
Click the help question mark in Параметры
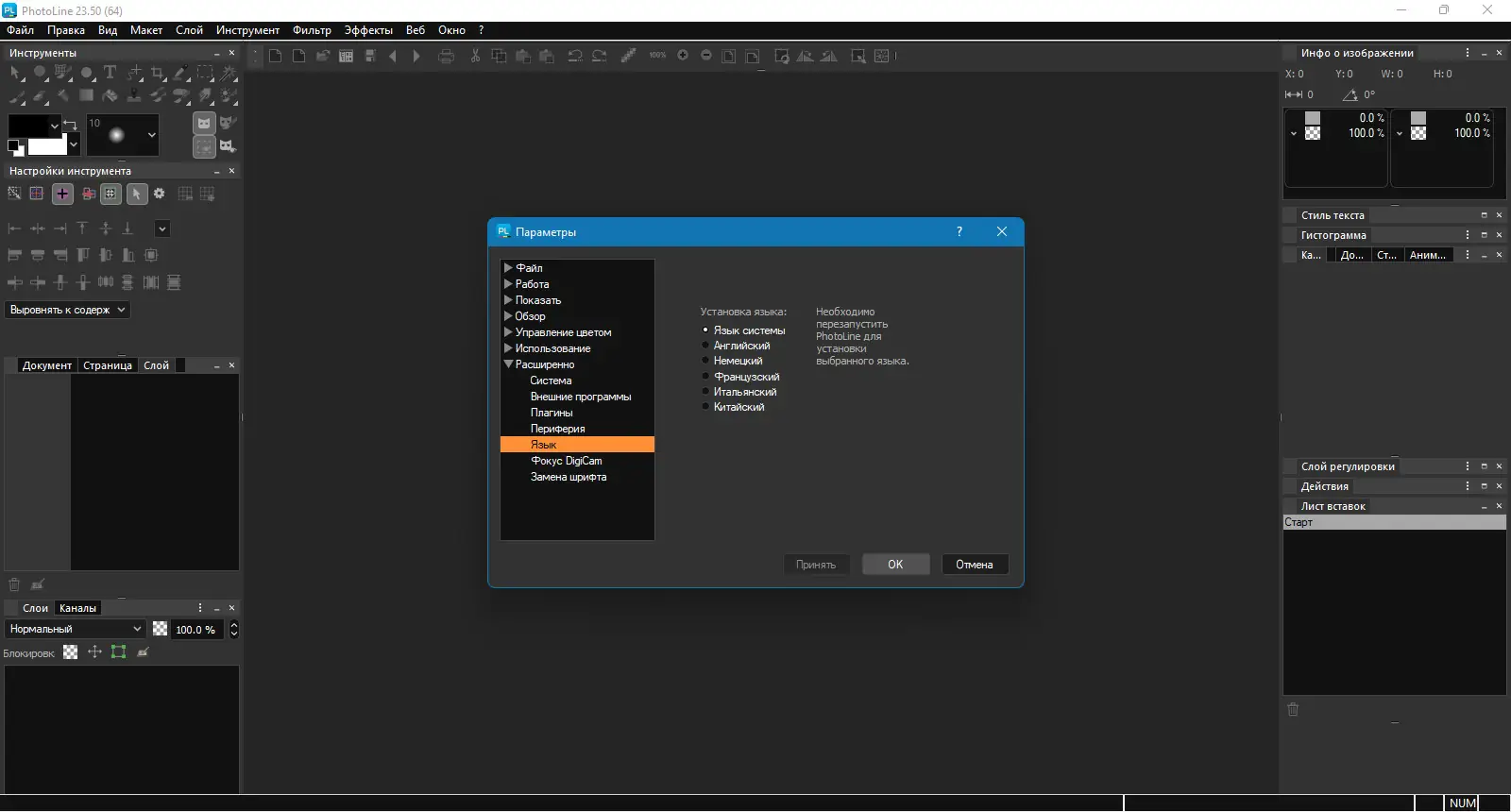pyautogui.click(x=959, y=231)
